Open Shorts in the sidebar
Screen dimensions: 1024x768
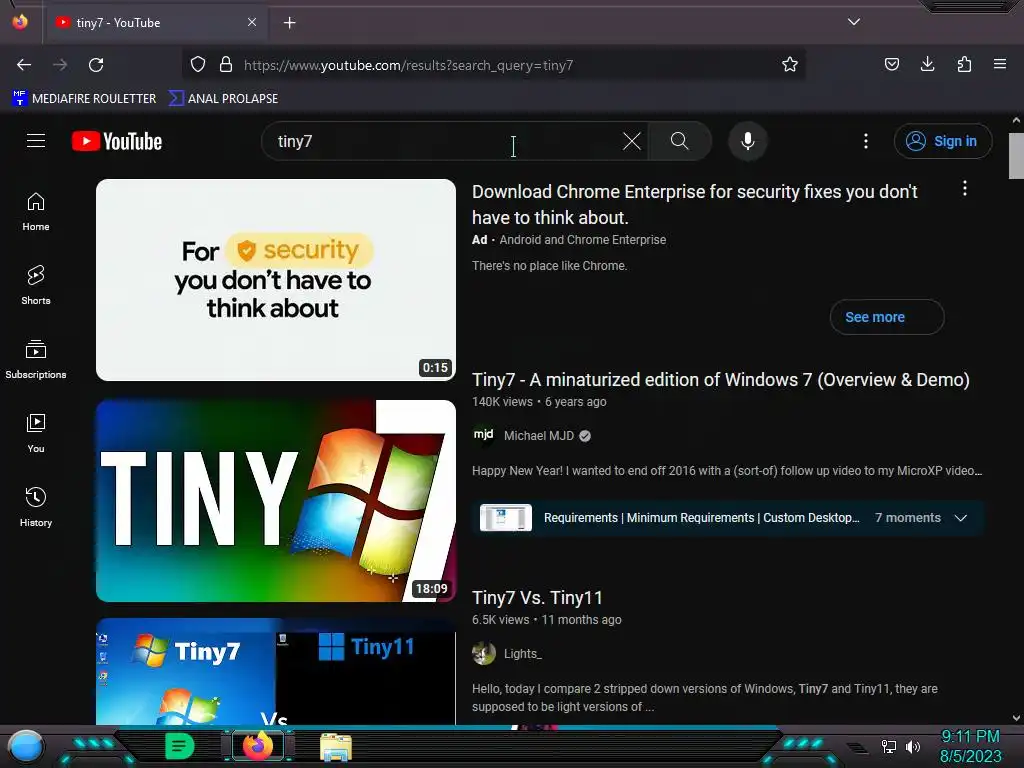coord(36,285)
